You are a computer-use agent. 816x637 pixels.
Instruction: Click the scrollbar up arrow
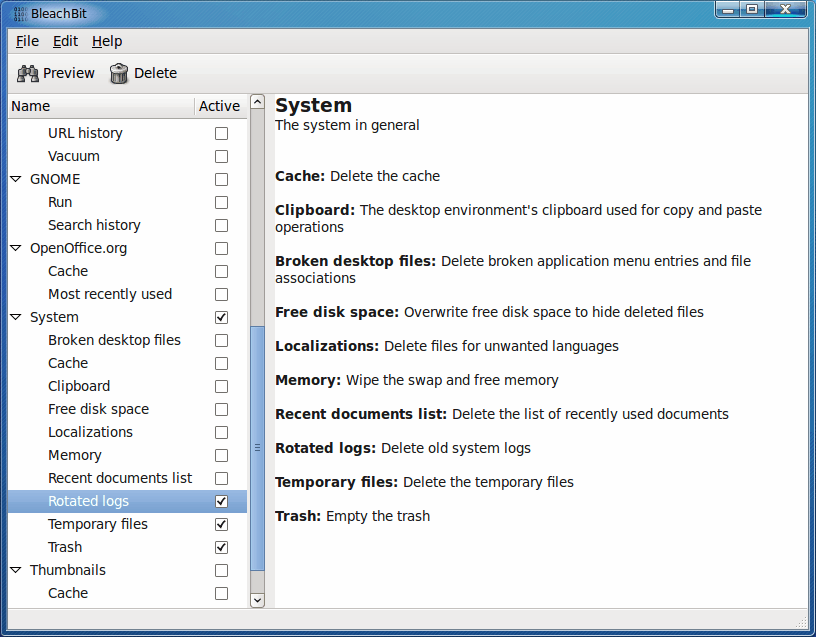[258, 101]
